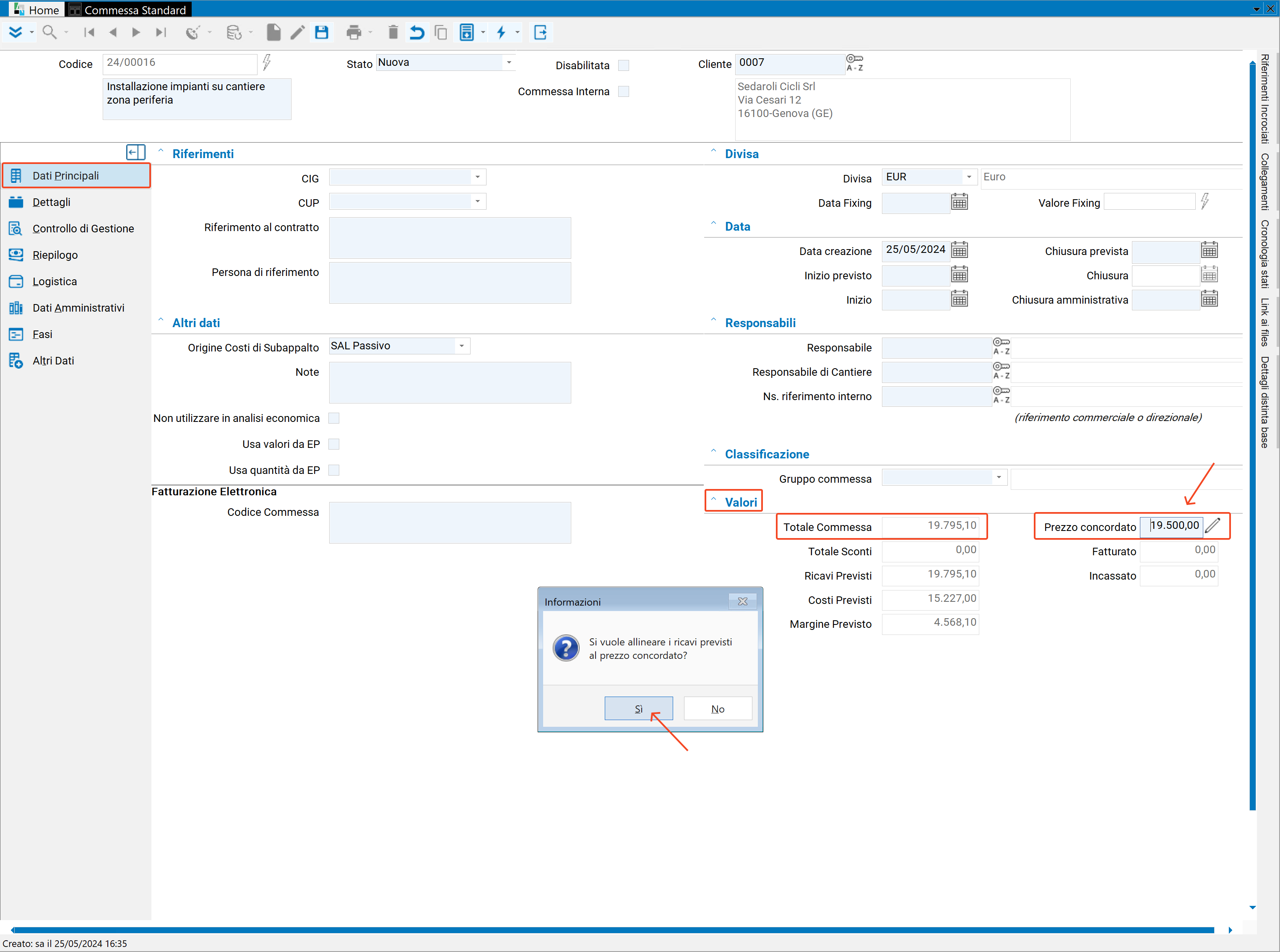Click the Riferimento al contratto text area
1280x952 pixels.
pos(450,237)
